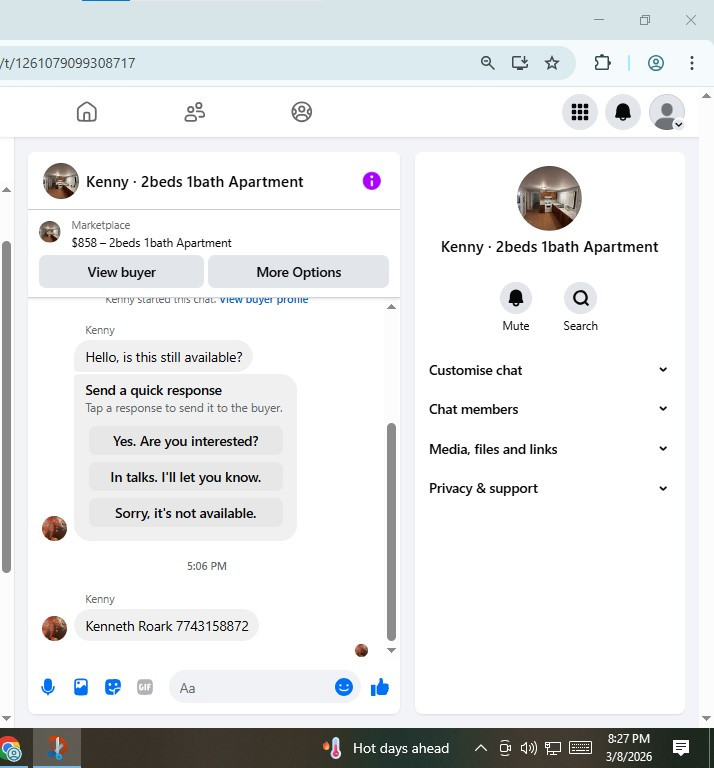Expand Privacy & support section

point(549,488)
